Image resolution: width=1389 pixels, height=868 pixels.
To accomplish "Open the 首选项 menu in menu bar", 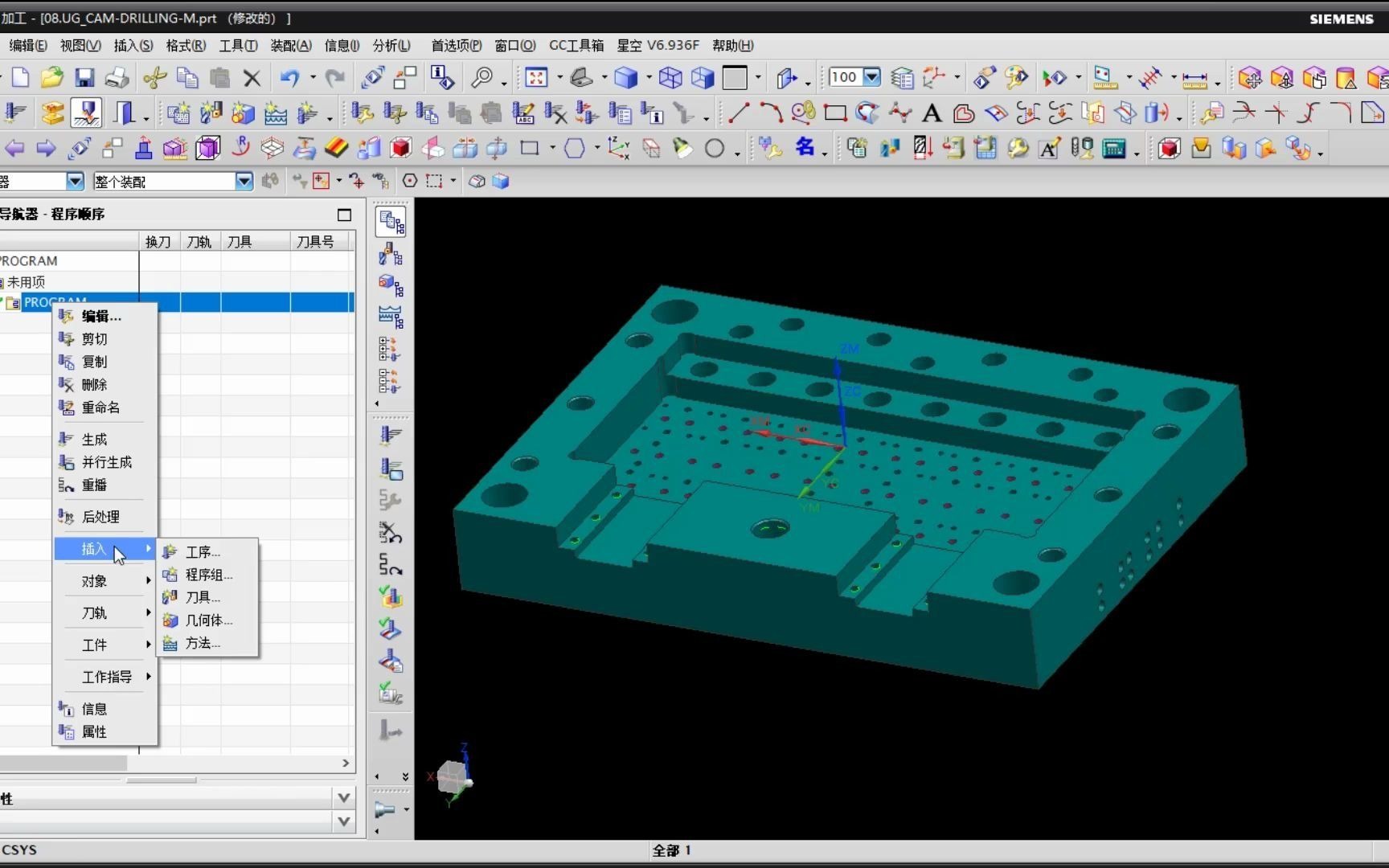I will pos(456,46).
